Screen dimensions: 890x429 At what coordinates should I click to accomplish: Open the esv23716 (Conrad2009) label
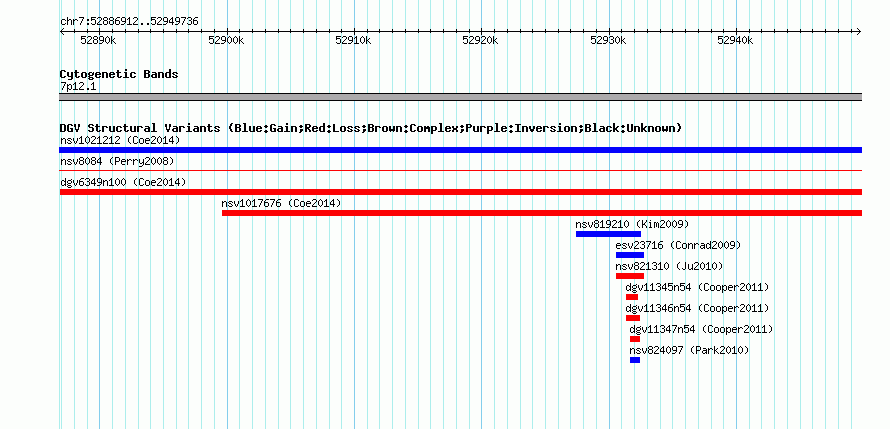pyautogui.click(x=678, y=245)
